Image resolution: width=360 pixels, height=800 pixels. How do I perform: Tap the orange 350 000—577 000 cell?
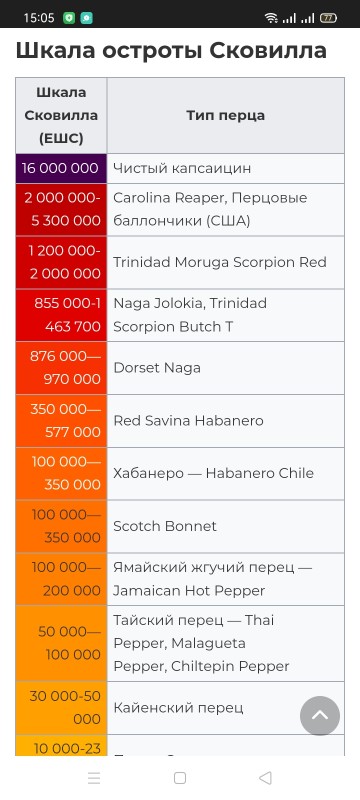tap(61, 421)
